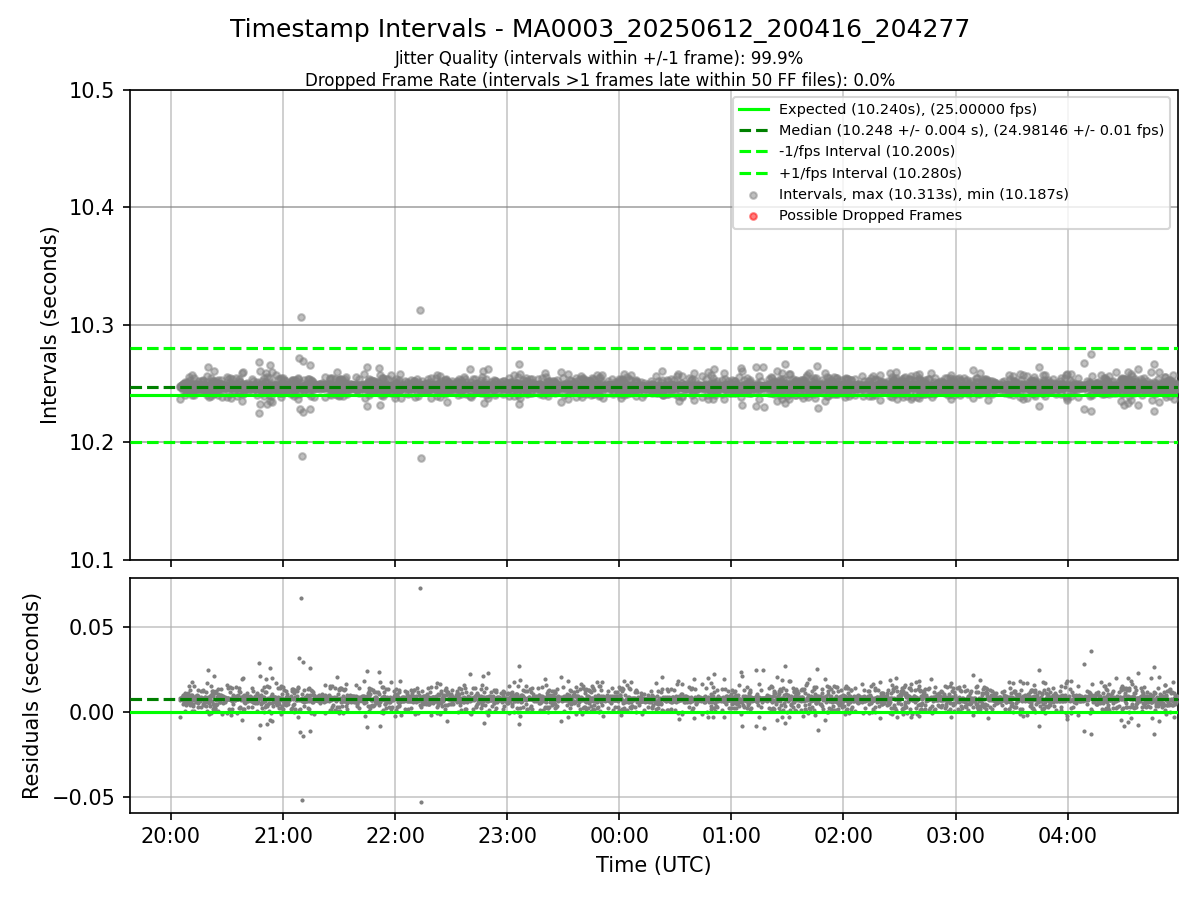Viewport: 1200px width, 900px height.
Task: Click the highest interval outlier point near 22:15
Action: tap(420, 310)
